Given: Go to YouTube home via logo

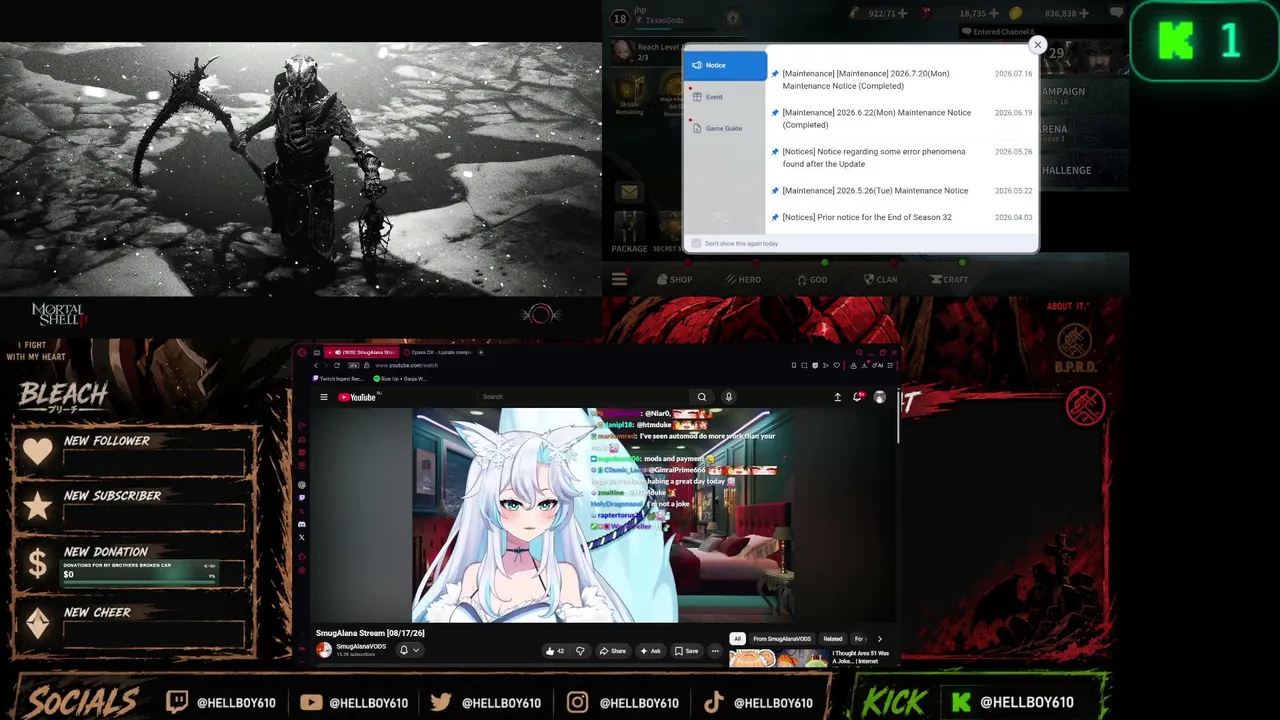Looking at the screenshot, I should click(357, 397).
